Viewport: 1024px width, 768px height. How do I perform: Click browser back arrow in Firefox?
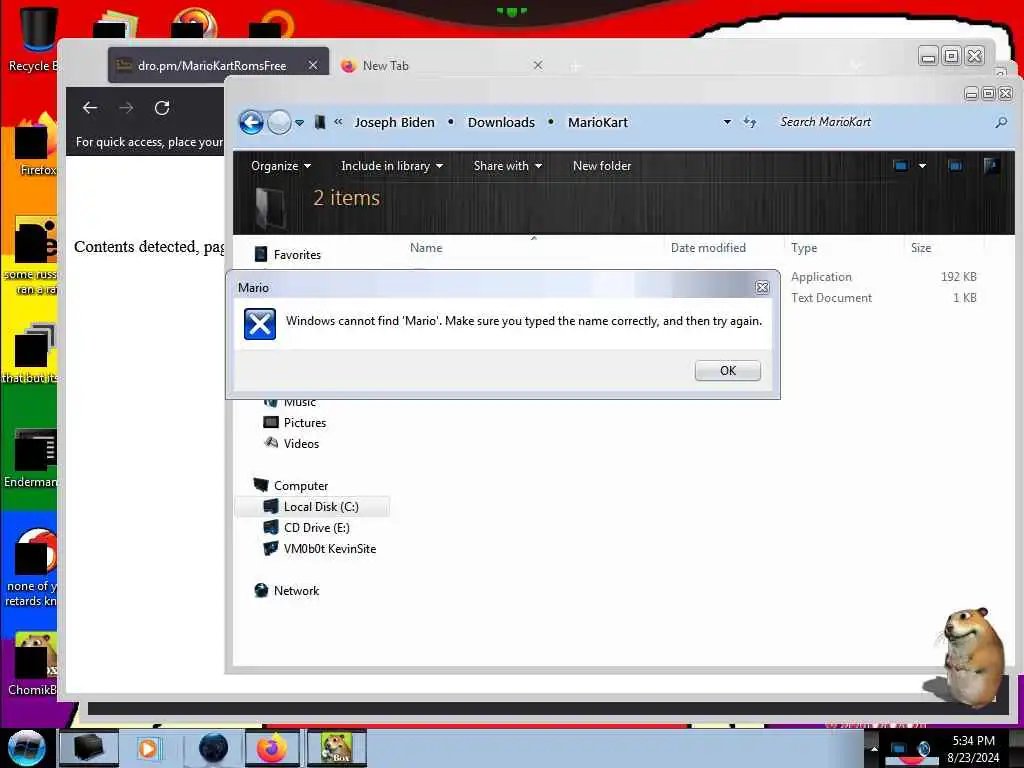click(x=90, y=108)
